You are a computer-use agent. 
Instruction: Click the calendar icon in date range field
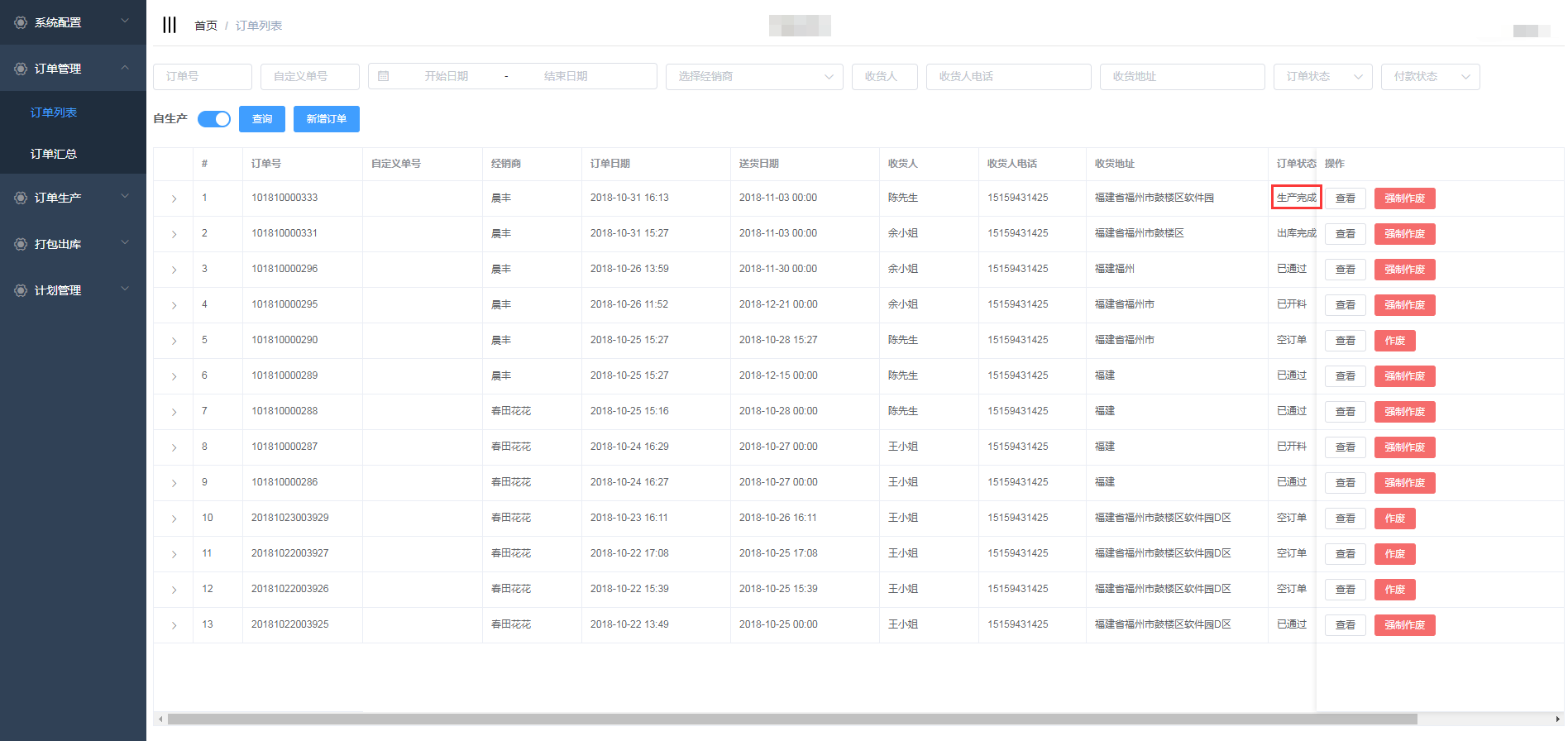coord(384,76)
